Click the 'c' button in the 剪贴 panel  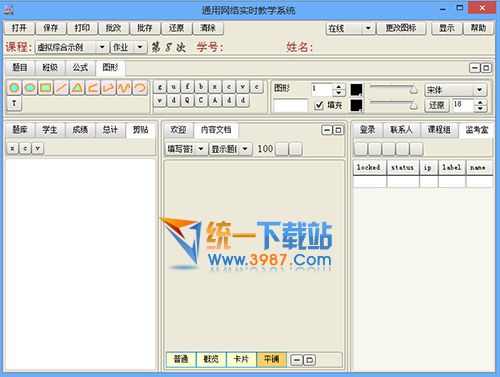tap(25, 148)
